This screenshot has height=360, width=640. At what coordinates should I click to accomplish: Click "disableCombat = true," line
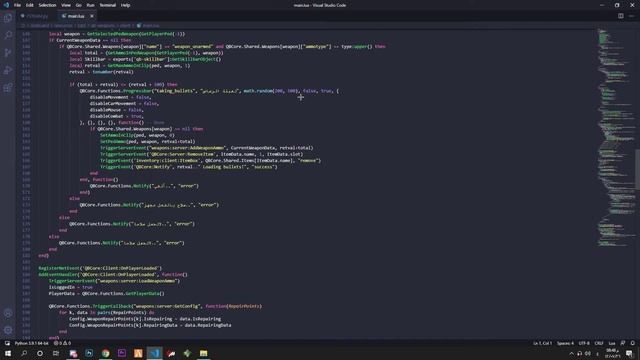click(x=117, y=116)
